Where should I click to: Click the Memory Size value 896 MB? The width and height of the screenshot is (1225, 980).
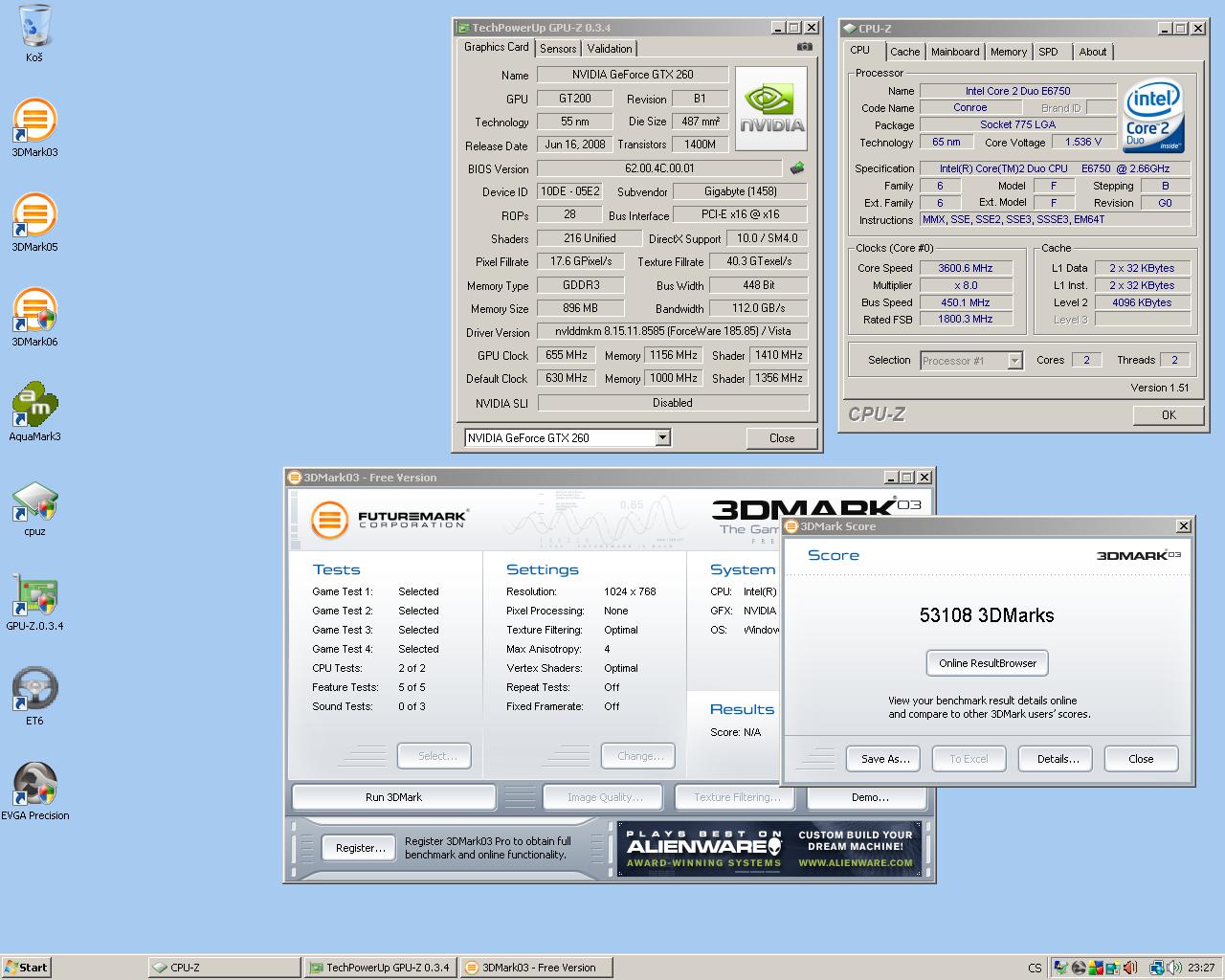pyautogui.click(x=580, y=308)
